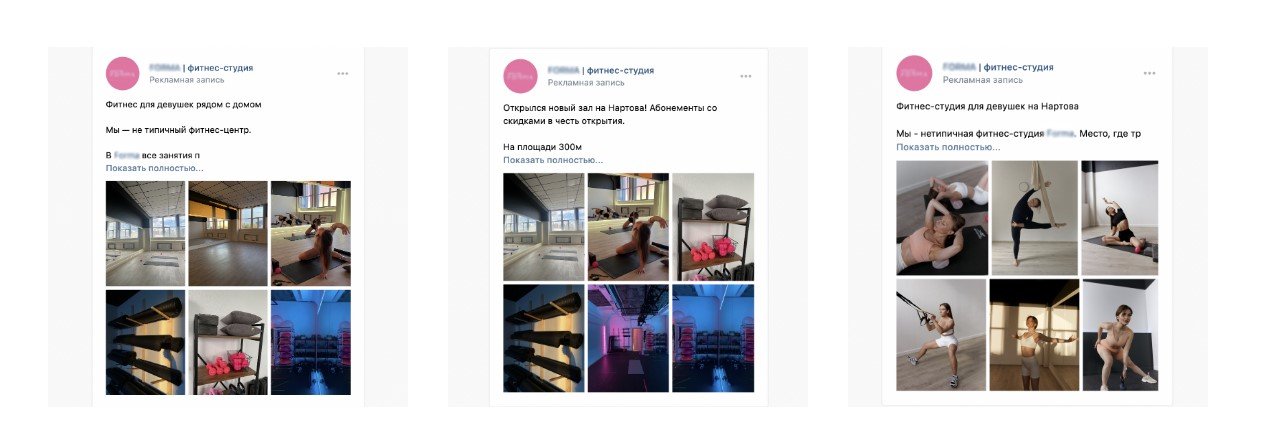Open the three-dot menu on the third post
The image size is (1274, 432).
(x=1150, y=73)
